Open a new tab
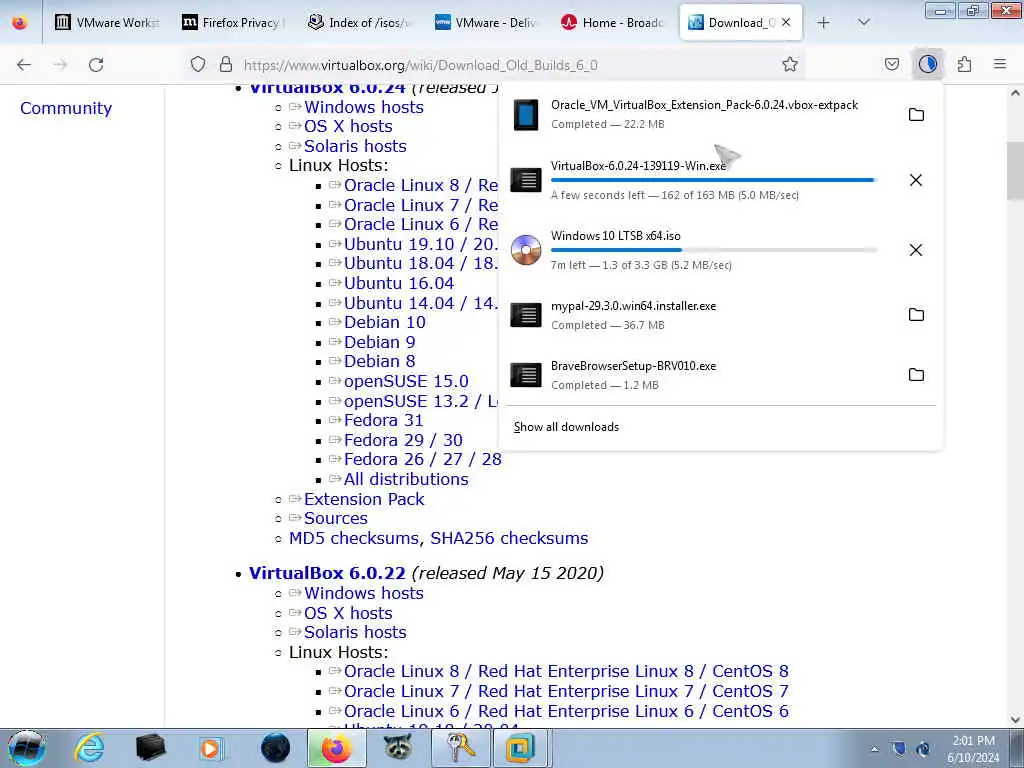Viewport: 1024px width, 768px height. (x=824, y=23)
